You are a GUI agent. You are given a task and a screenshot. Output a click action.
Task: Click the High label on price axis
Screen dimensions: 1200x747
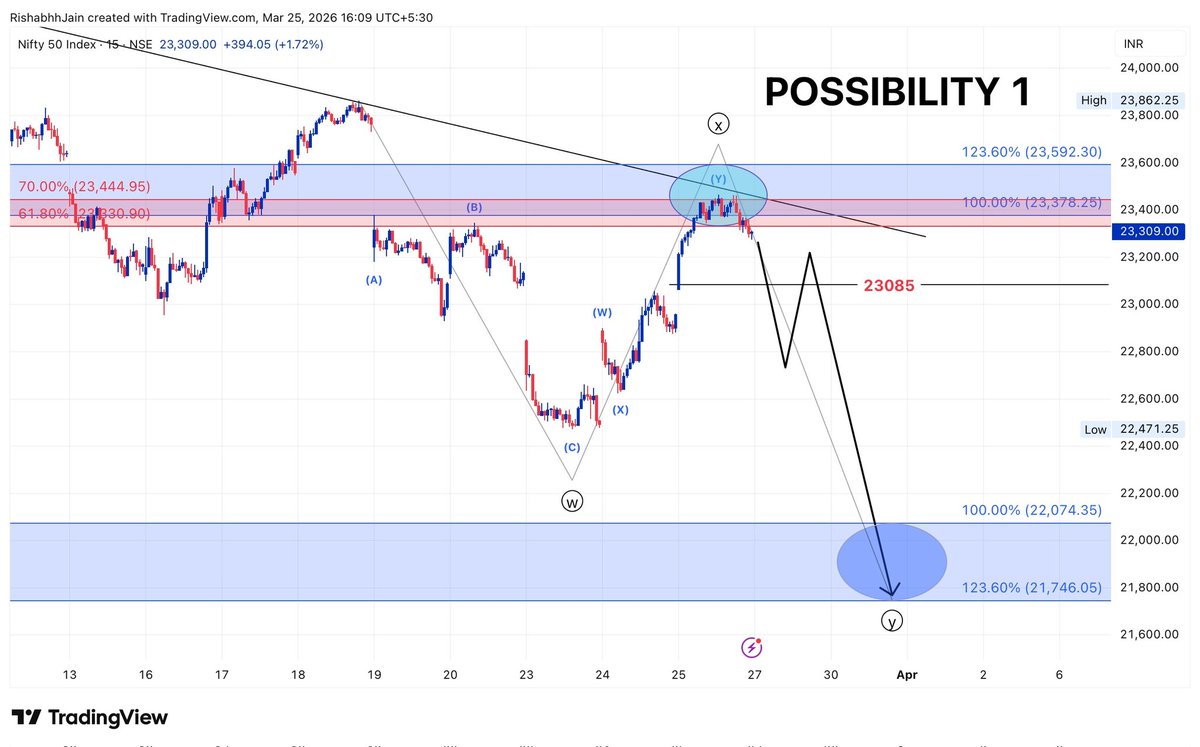[1093, 100]
